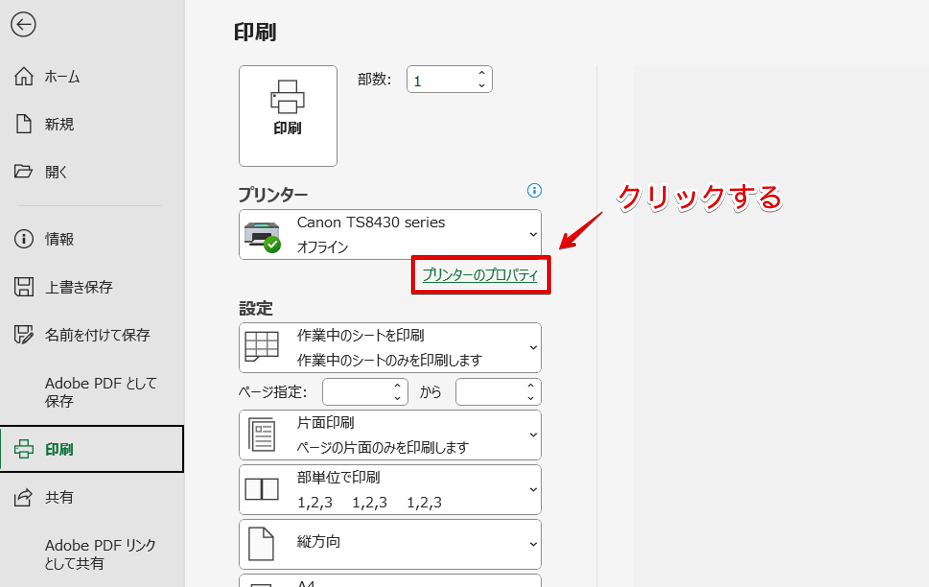Switch to 共有 in the sidebar
Screen dimensions: 929x587
click(x=60, y=497)
